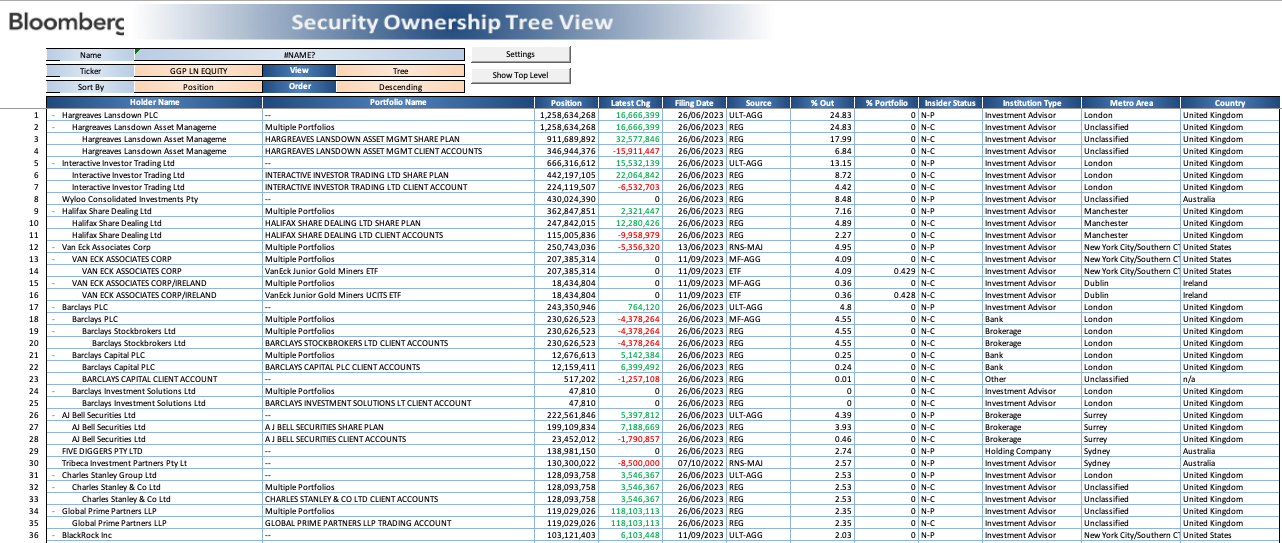Click the Position column header in the table
This screenshot has width=1282, height=543.
tap(566, 103)
